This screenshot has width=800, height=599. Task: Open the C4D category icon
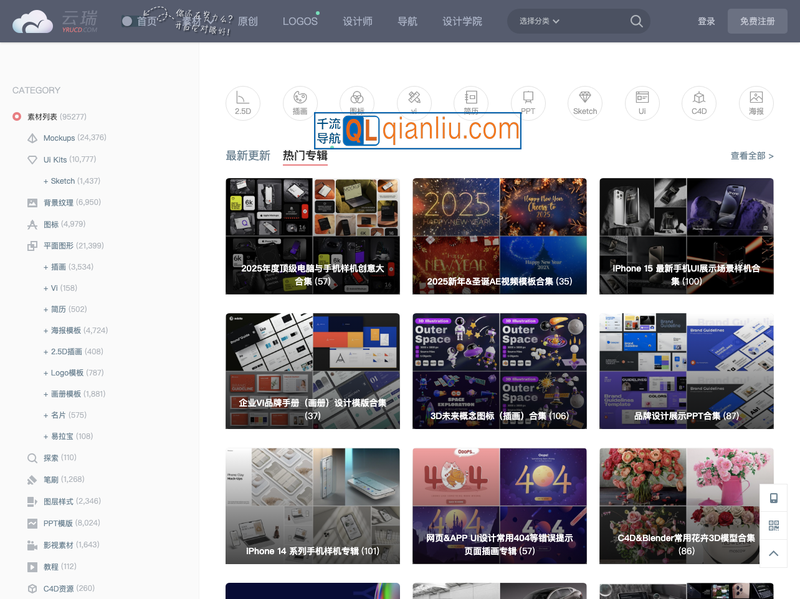tap(699, 103)
